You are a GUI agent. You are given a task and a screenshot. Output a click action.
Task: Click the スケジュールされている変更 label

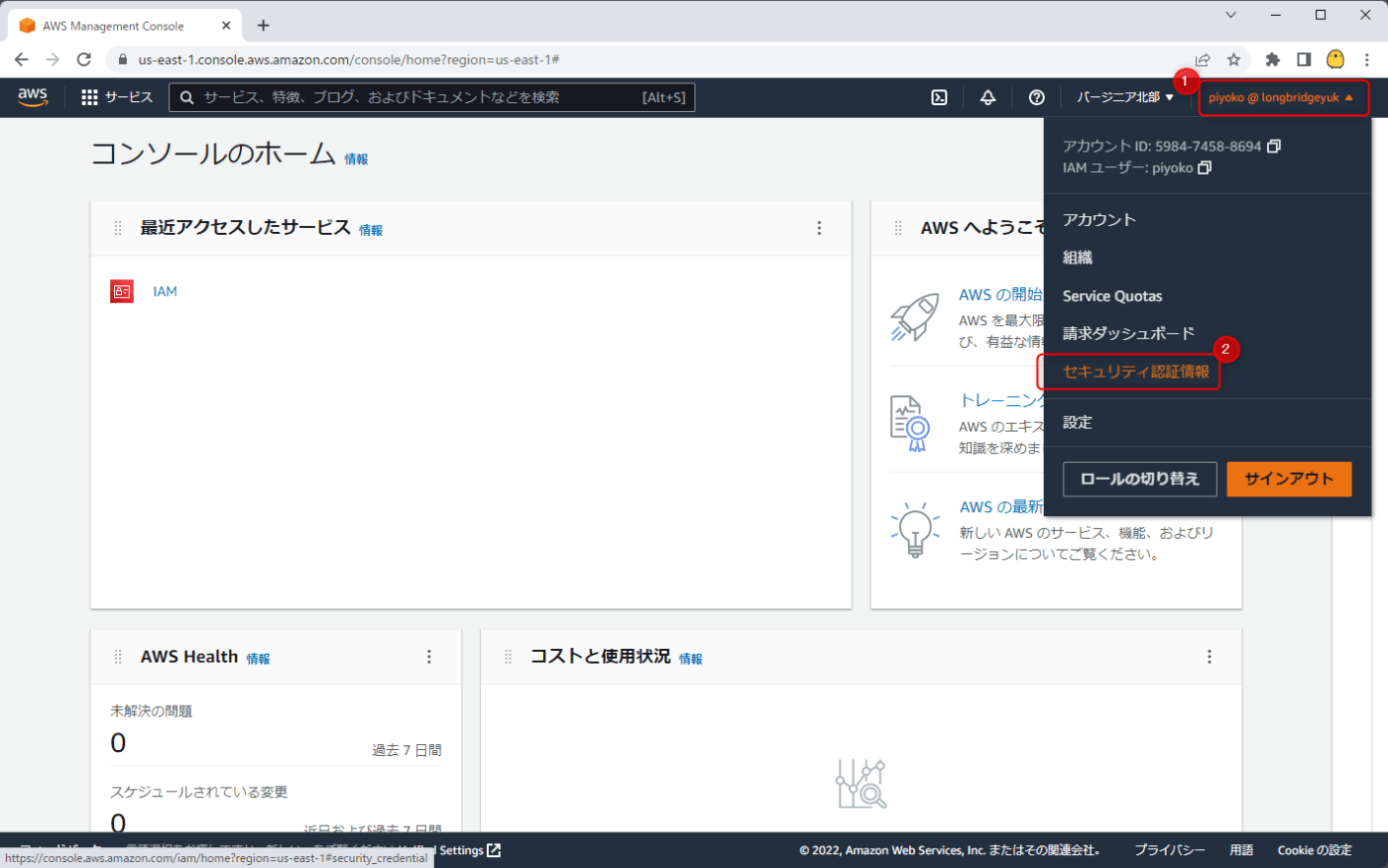[x=198, y=792]
